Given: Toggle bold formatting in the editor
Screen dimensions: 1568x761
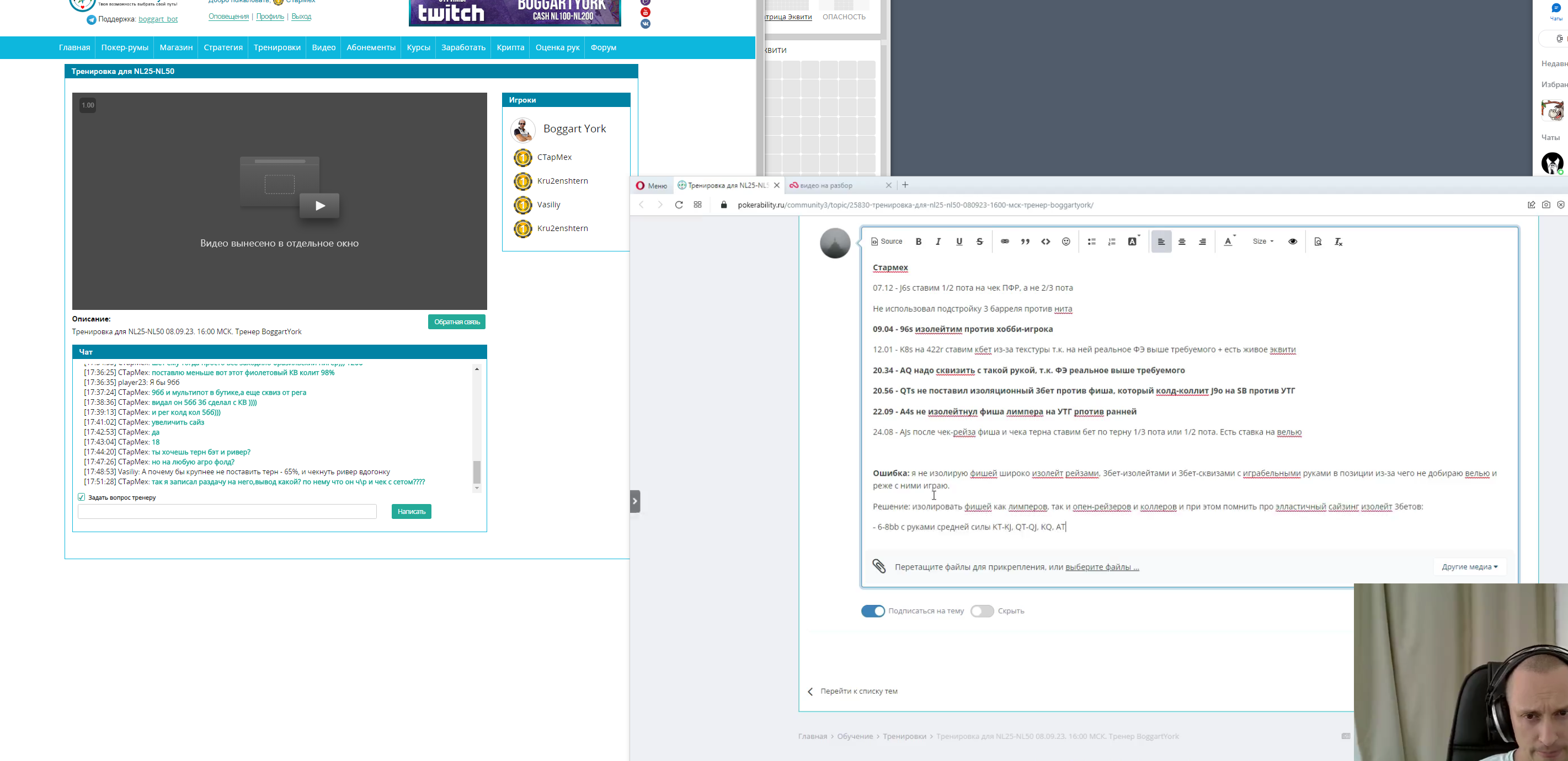Looking at the screenshot, I should pos(919,242).
